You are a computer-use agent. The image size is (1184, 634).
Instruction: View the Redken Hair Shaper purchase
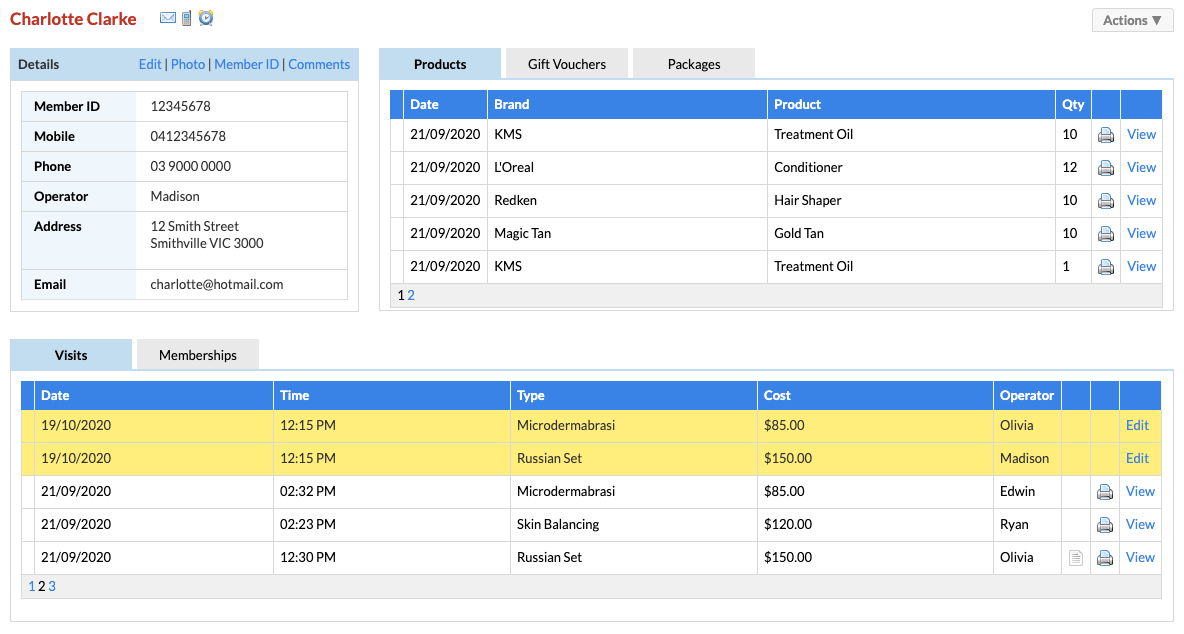click(1141, 200)
